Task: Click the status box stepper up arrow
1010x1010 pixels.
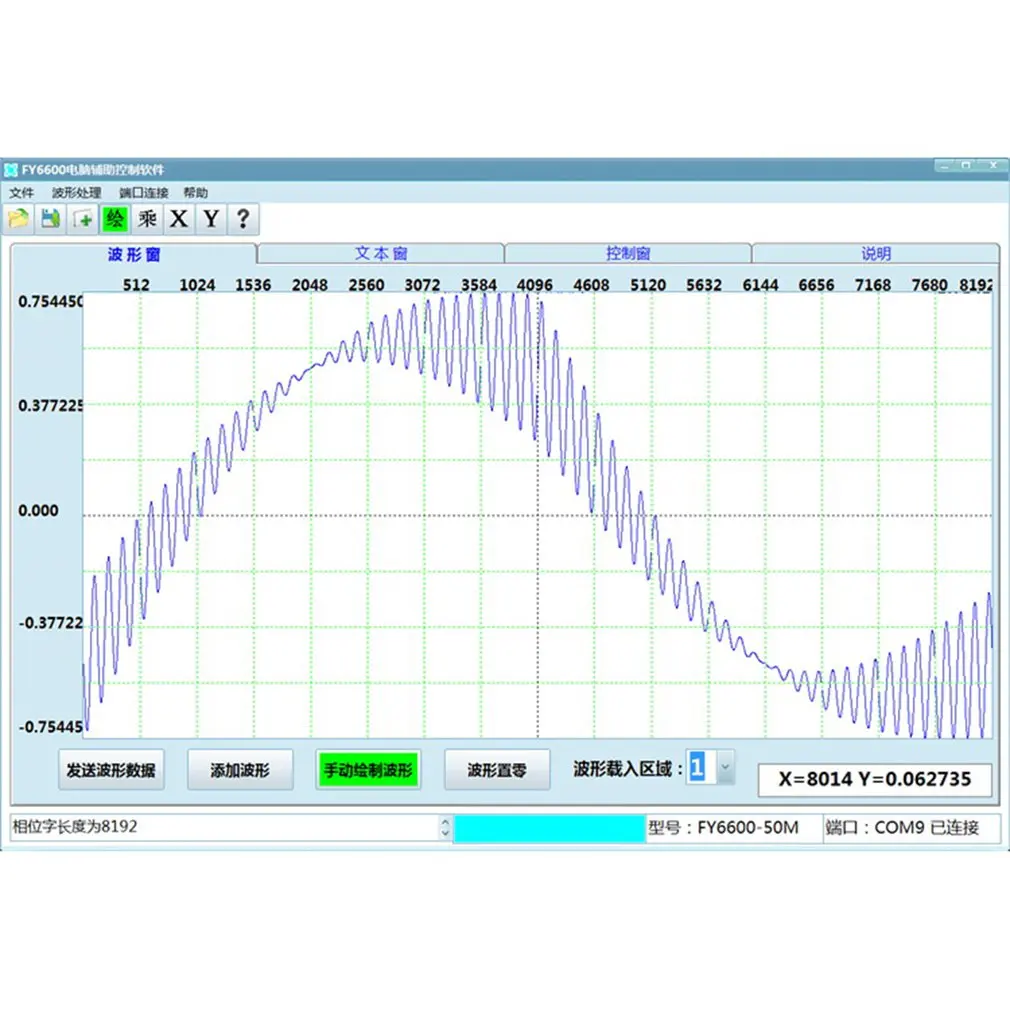Action: (446, 822)
